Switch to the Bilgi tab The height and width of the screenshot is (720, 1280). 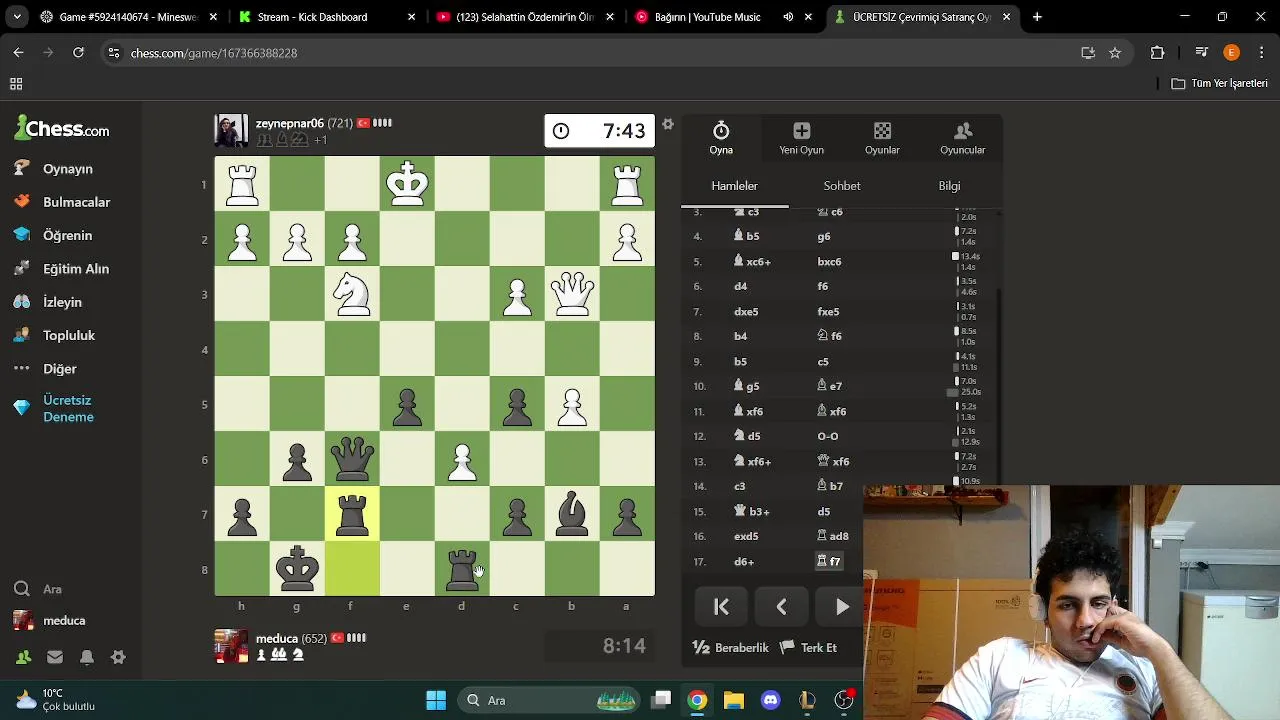(949, 186)
